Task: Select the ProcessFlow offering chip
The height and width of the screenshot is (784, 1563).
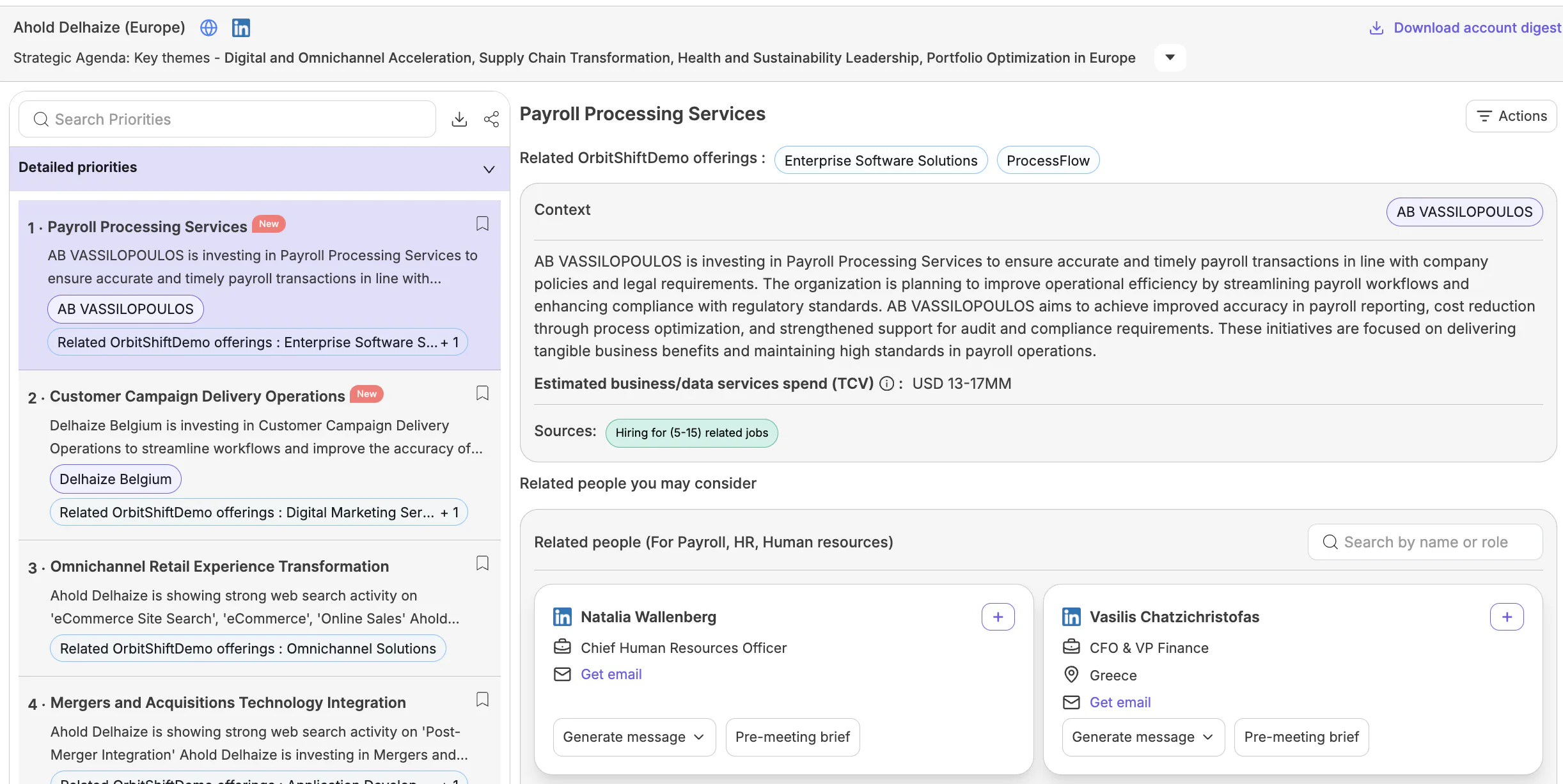Action: tap(1048, 160)
